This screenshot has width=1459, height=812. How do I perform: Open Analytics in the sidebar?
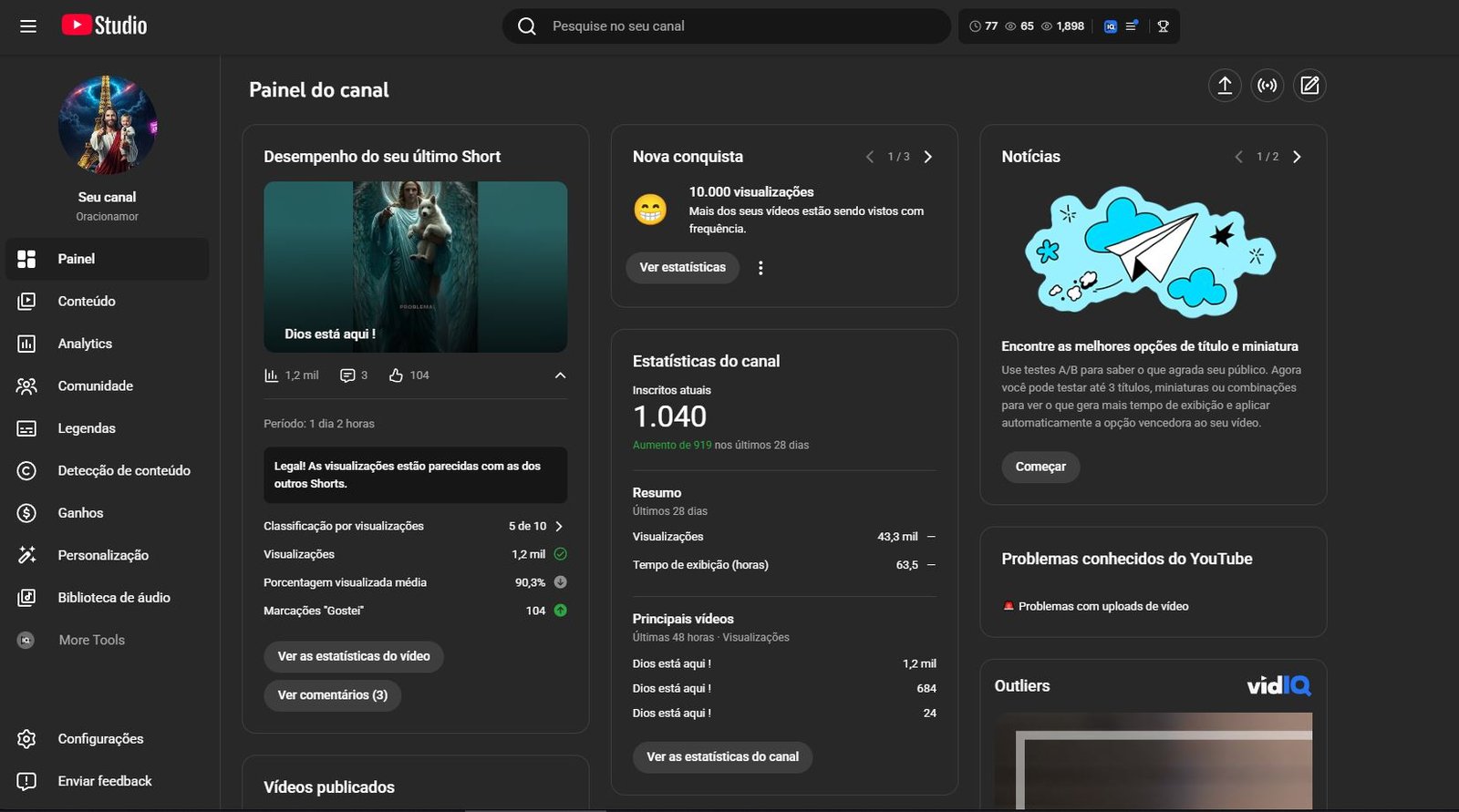[85, 344]
